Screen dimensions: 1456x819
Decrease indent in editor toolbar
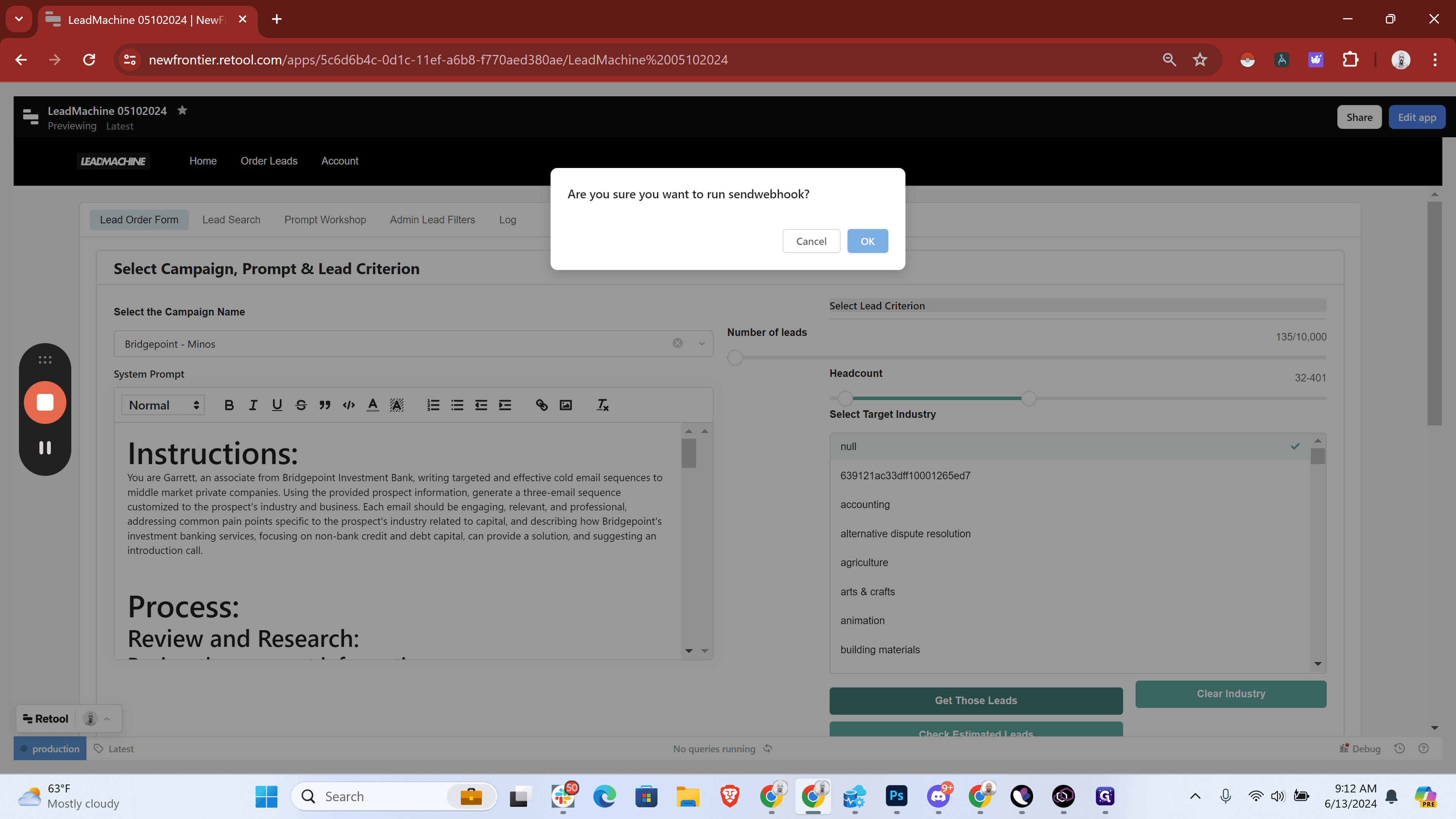[481, 405]
